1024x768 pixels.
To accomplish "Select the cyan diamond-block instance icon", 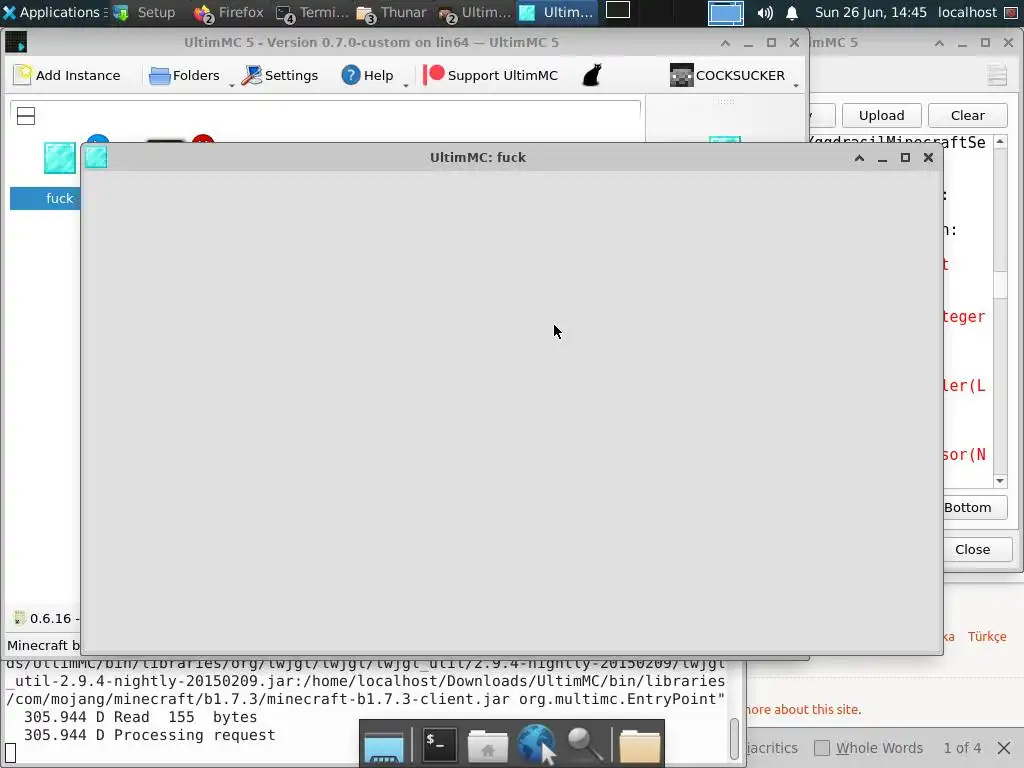I will 59,157.
